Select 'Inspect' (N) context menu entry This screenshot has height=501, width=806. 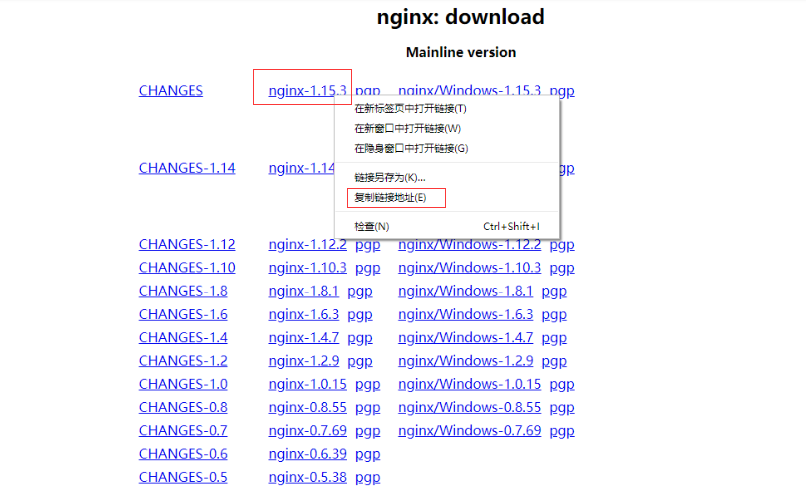pyautogui.click(x=372, y=227)
